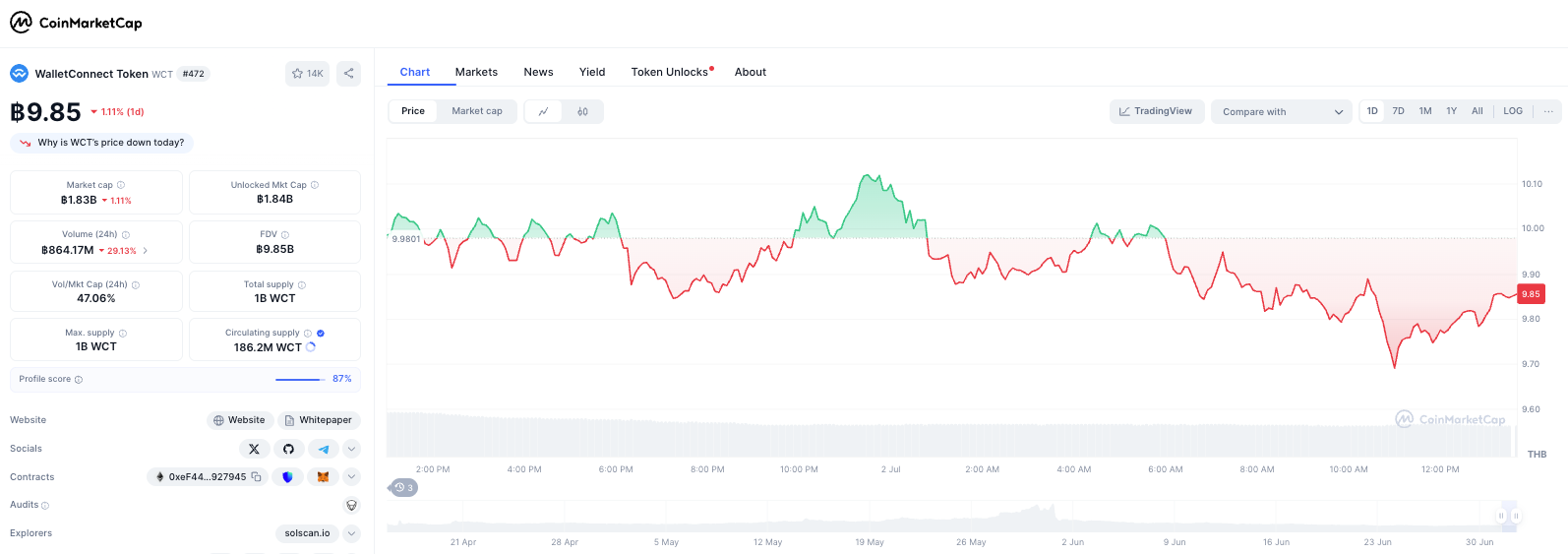The height and width of the screenshot is (554, 1568).
Task: Open the Telegram social link
Action: (x=323, y=449)
